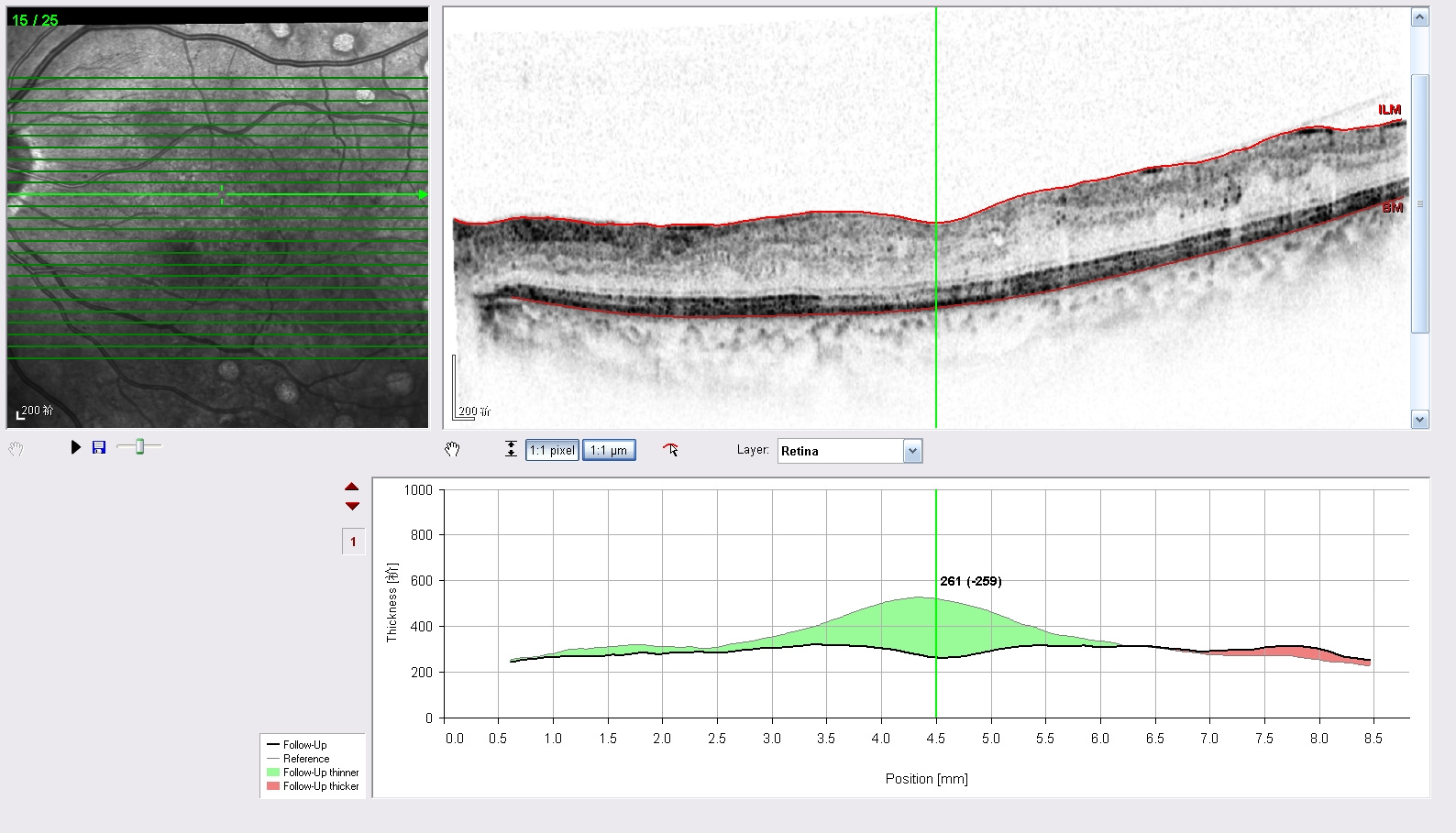Image resolution: width=1456 pixels, height=833 pixels.
Task: Click the 1000 tick label on the thickness axis
Action: click(x=418, y=490)
